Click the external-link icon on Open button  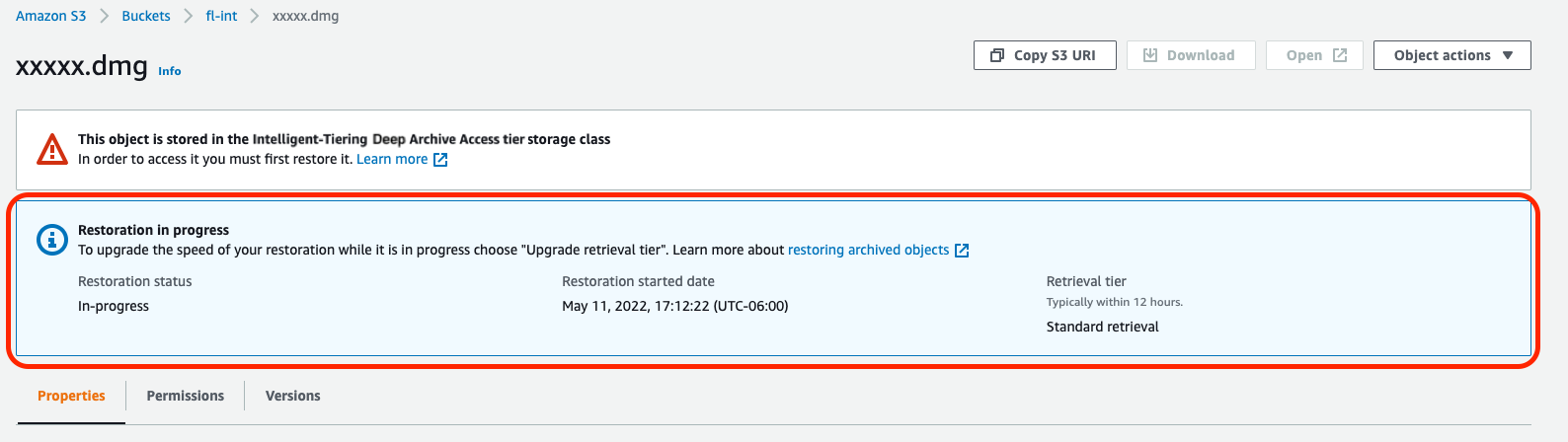[x=1340, y=55]
